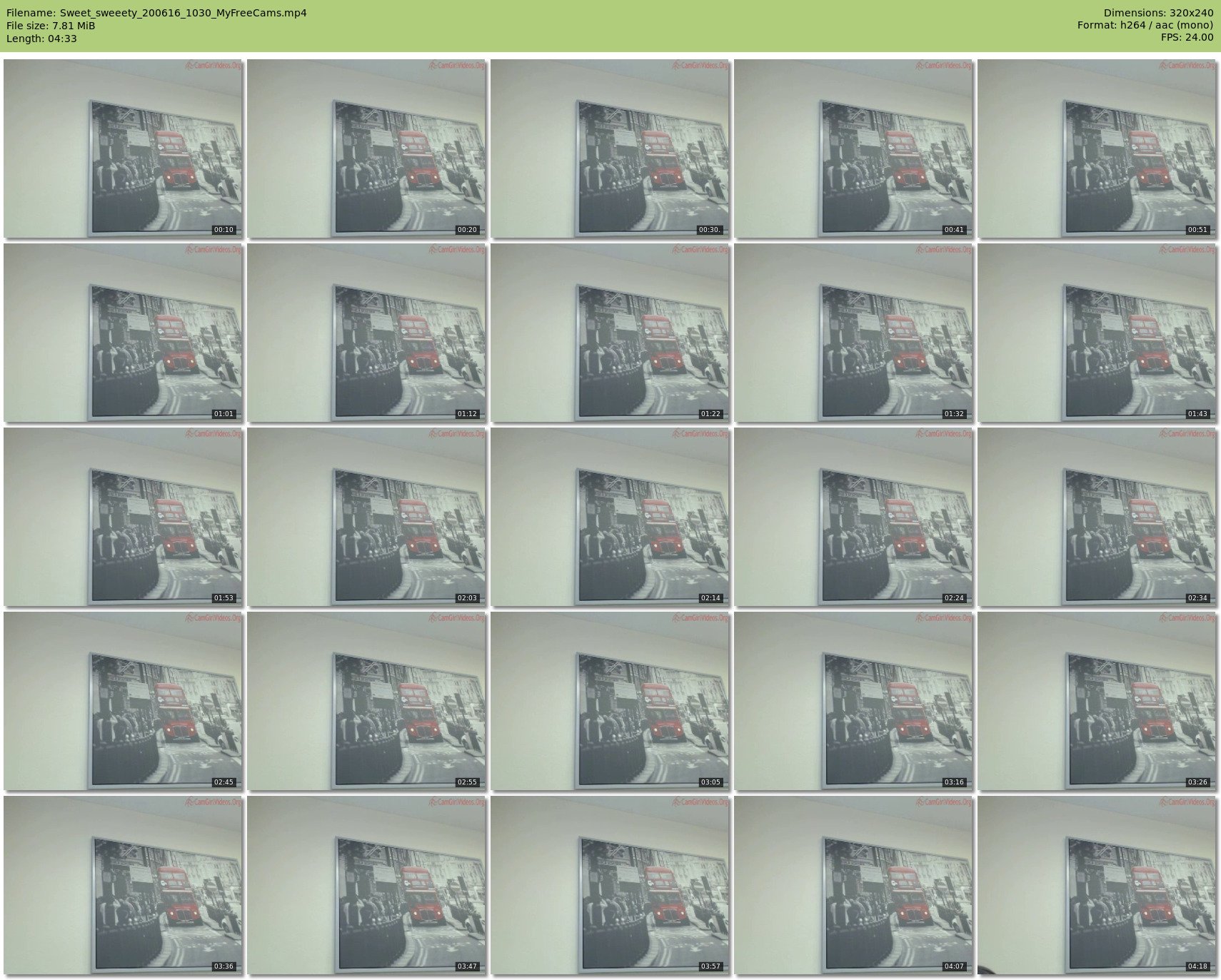Click the thumbnail marked 00:41

pyautogui.click(x=853, y=148)
